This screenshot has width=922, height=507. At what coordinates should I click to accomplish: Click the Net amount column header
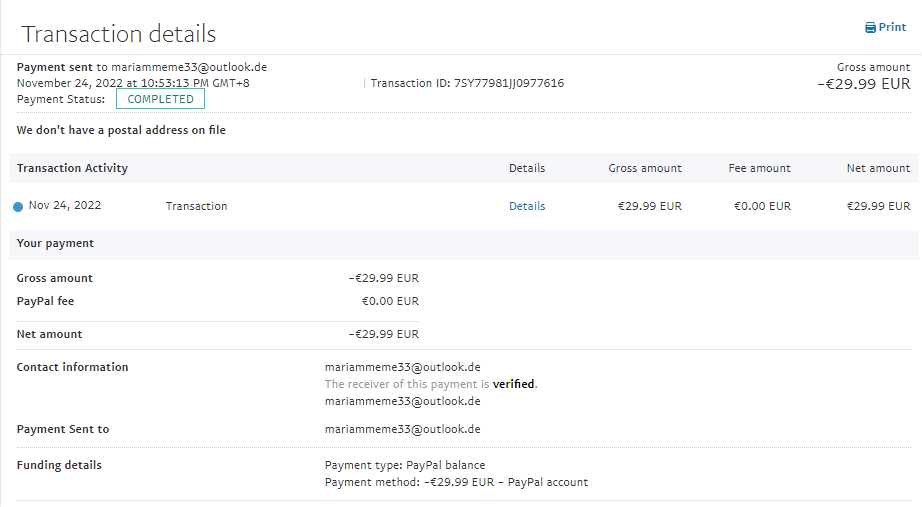pyautogui.click(x=878, y=168)
